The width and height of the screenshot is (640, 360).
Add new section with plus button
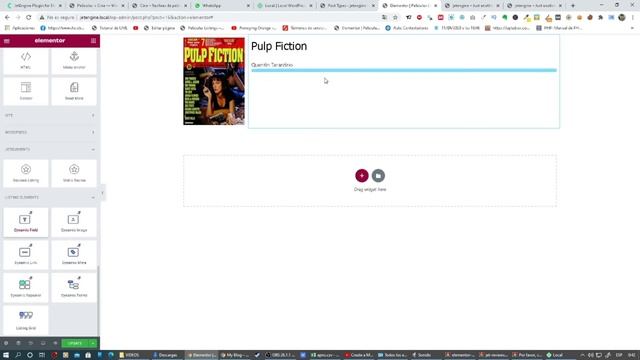[x=362, y=176]
